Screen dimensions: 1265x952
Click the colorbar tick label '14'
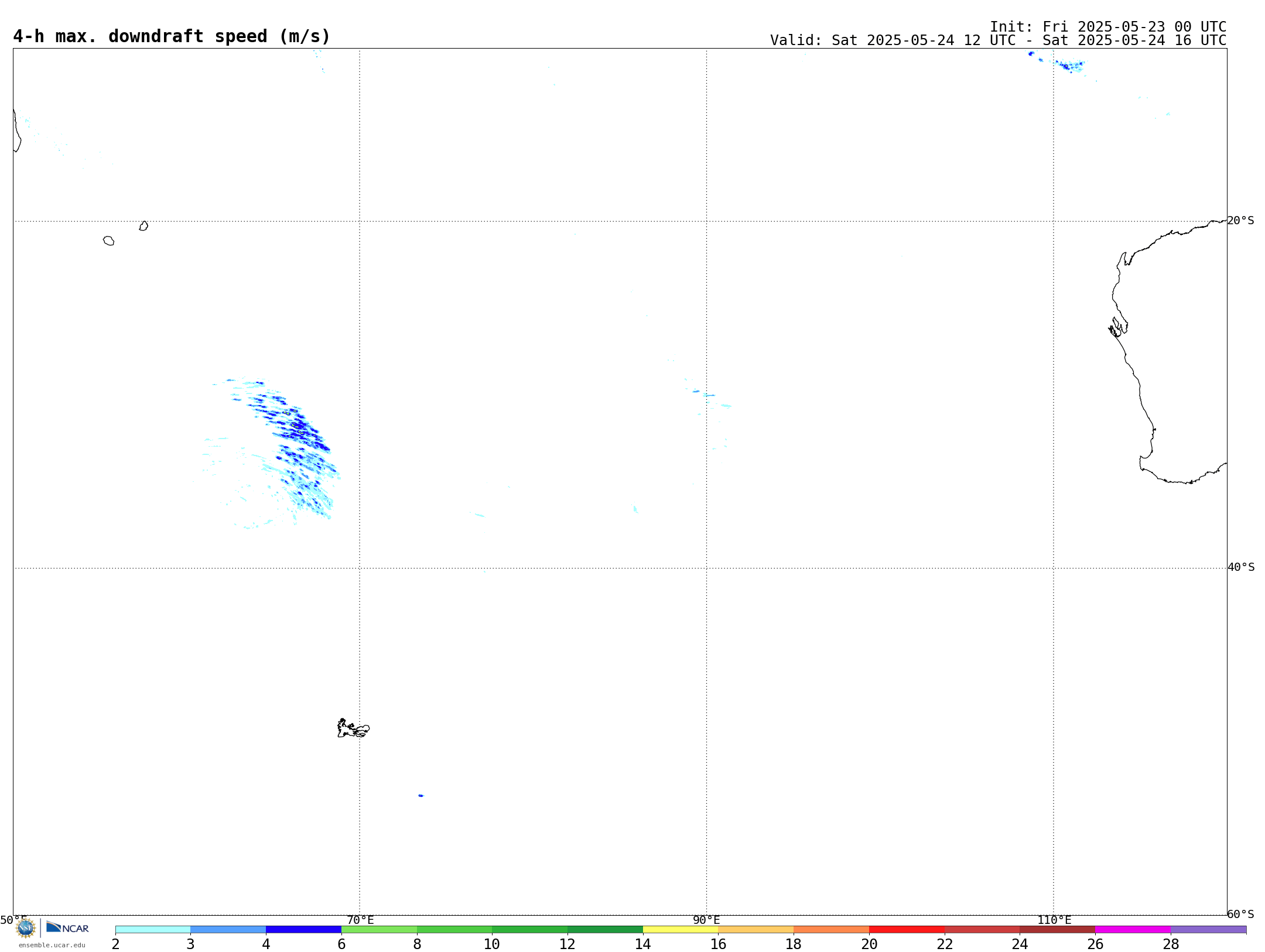coord(643,944)
